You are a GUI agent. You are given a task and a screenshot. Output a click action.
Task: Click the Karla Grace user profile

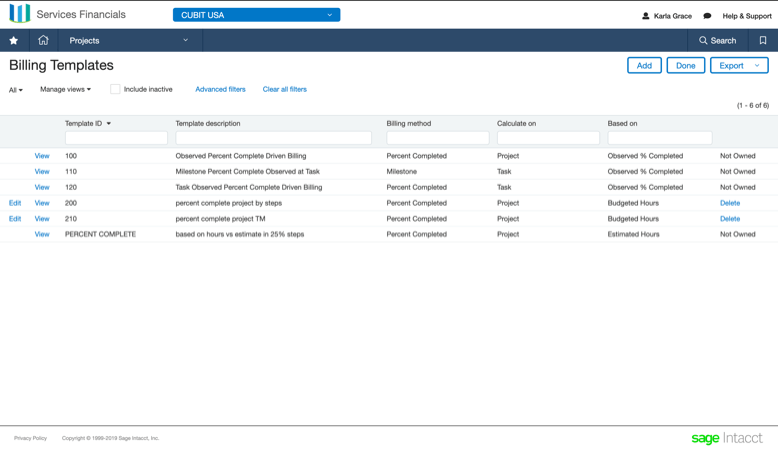click(667, 16)
